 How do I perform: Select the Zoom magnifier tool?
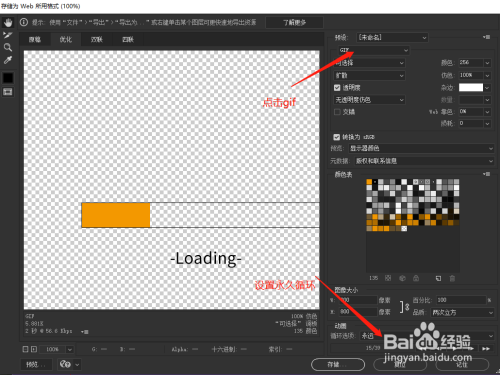tap(8, 47)
